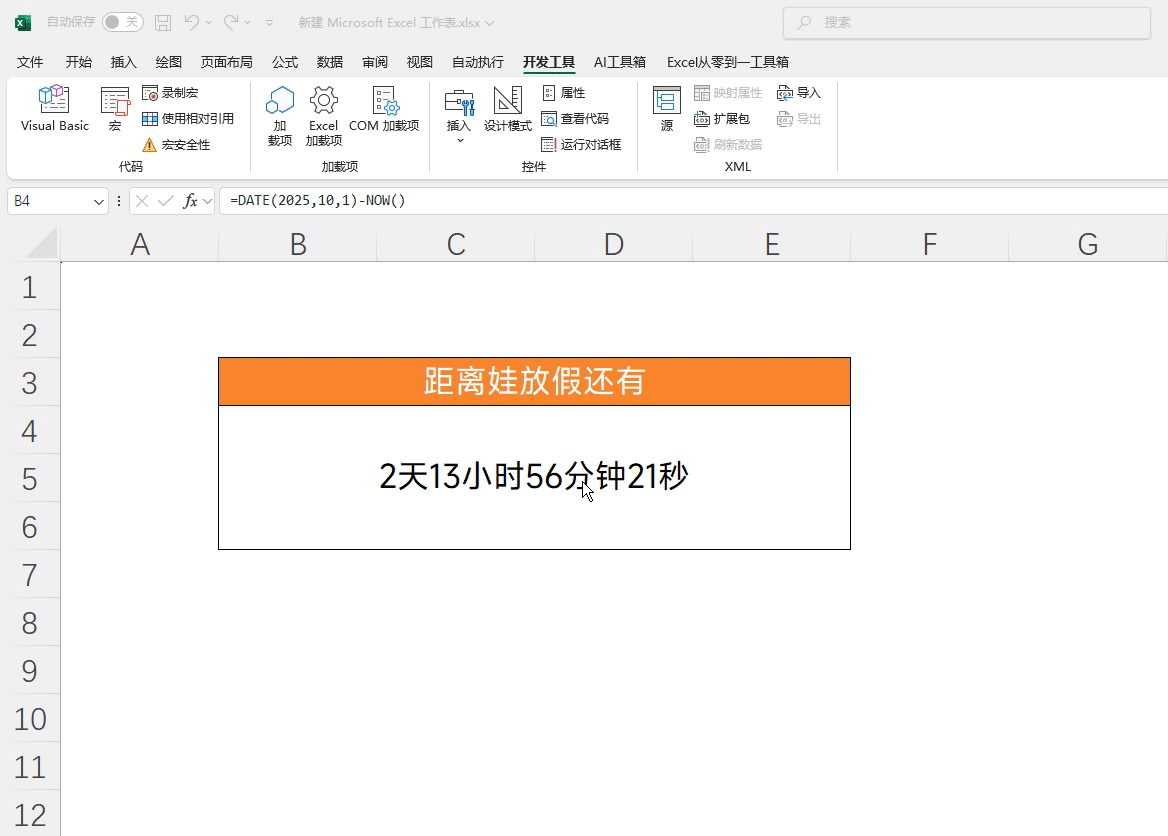Open the XML 源 source pane
The image size is (1168, 836).
667,109
